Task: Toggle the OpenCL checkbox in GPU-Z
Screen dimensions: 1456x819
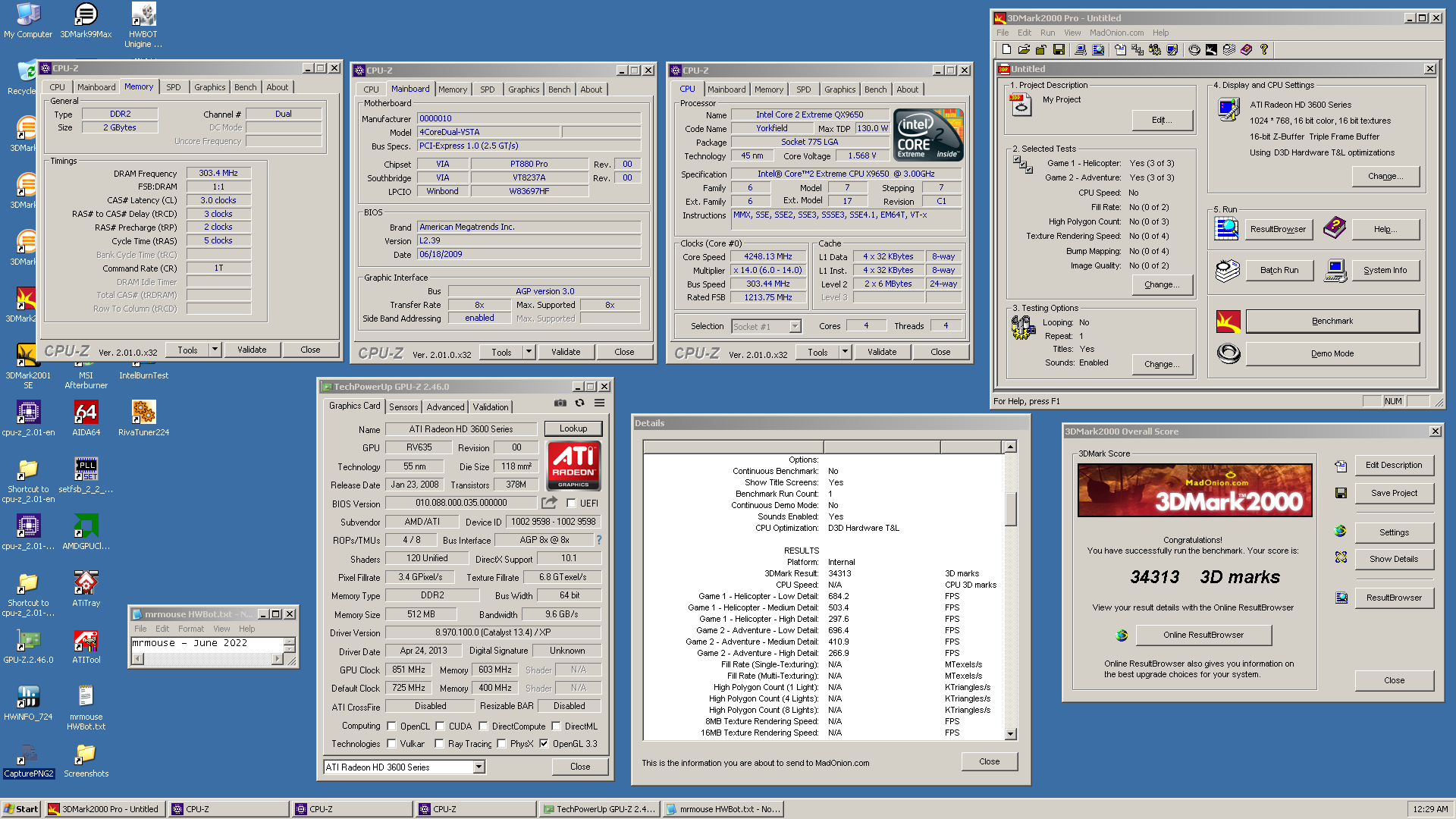Action: (391, 726)
